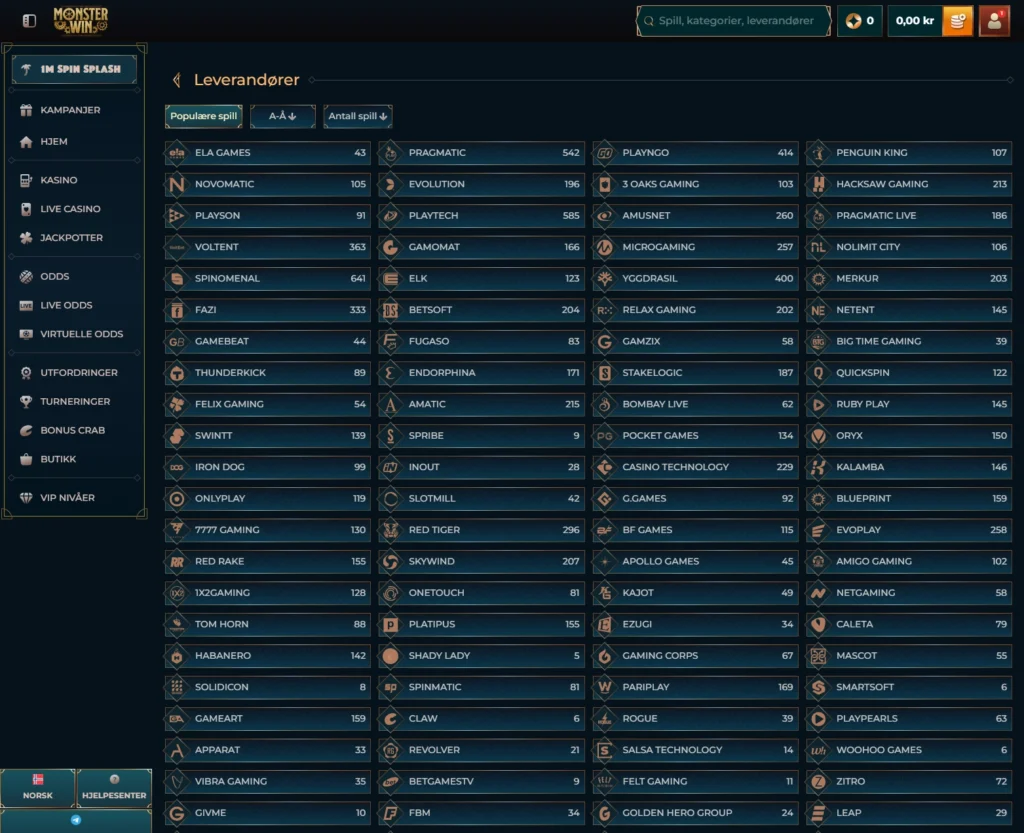This screenshot has height=833, width=1024.
Task: Click the Butikk shopping bag icon
Action: pos(26,459)
